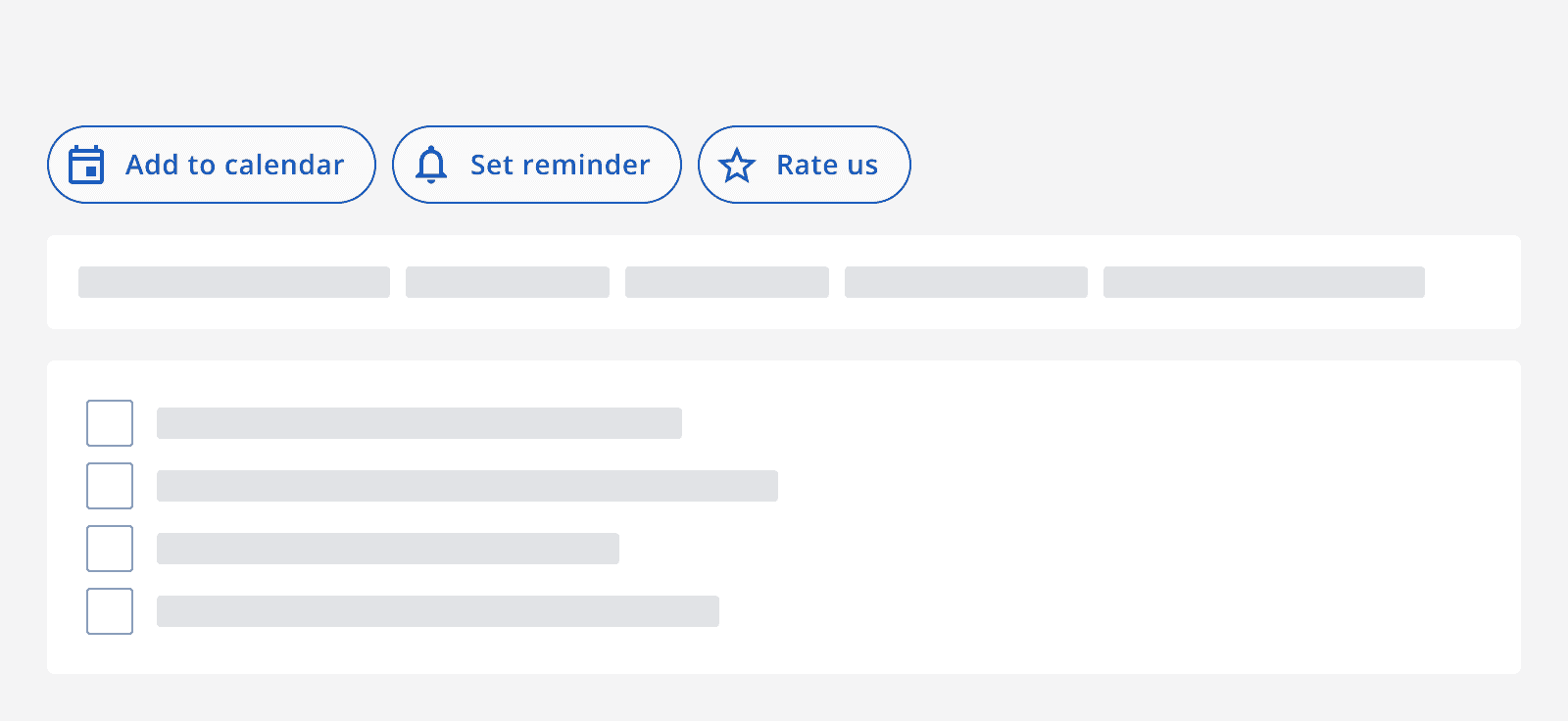Check the second checkbox in the list
This screenshot has width=1568, height=721.
(109, 486)
